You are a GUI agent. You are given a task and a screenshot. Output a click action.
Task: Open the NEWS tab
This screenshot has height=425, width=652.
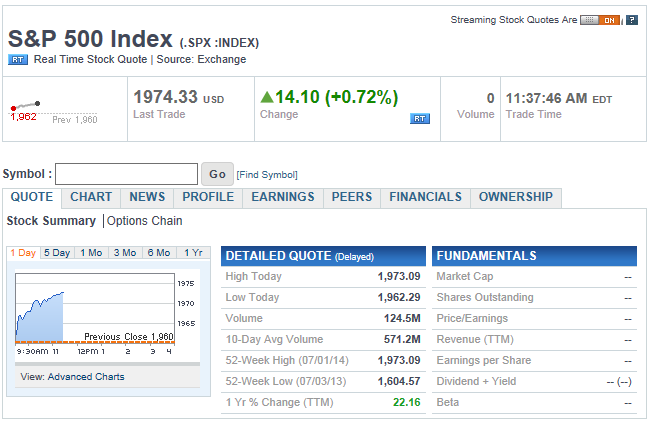(x=147, y=197)
